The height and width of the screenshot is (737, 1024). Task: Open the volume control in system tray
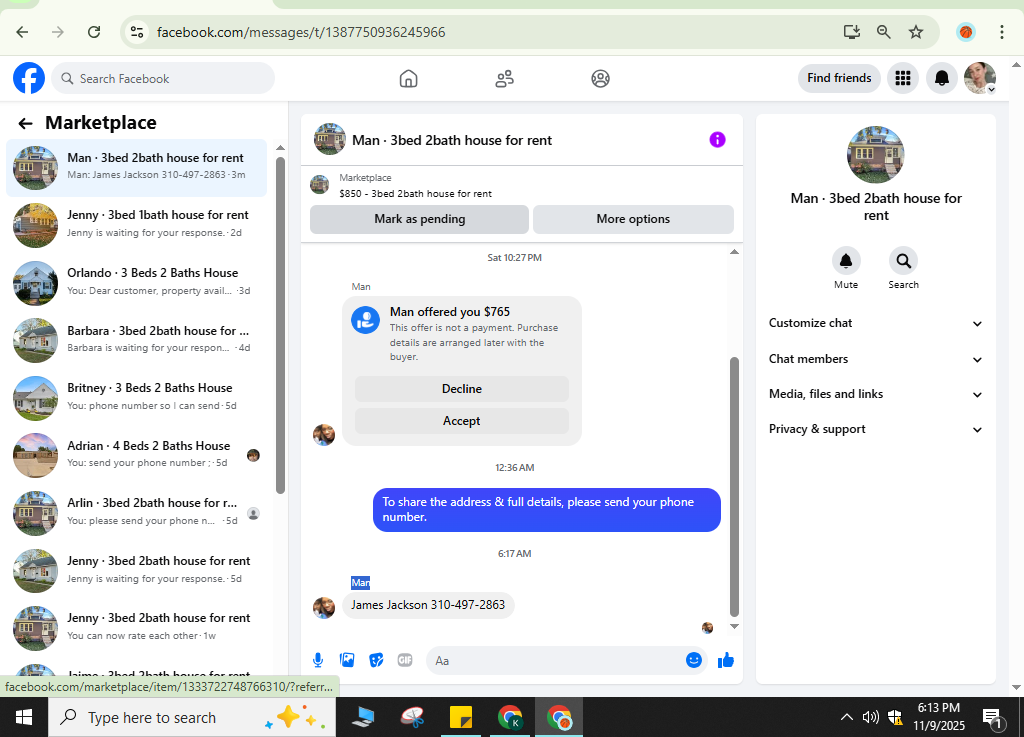click(x=871, y=717)
